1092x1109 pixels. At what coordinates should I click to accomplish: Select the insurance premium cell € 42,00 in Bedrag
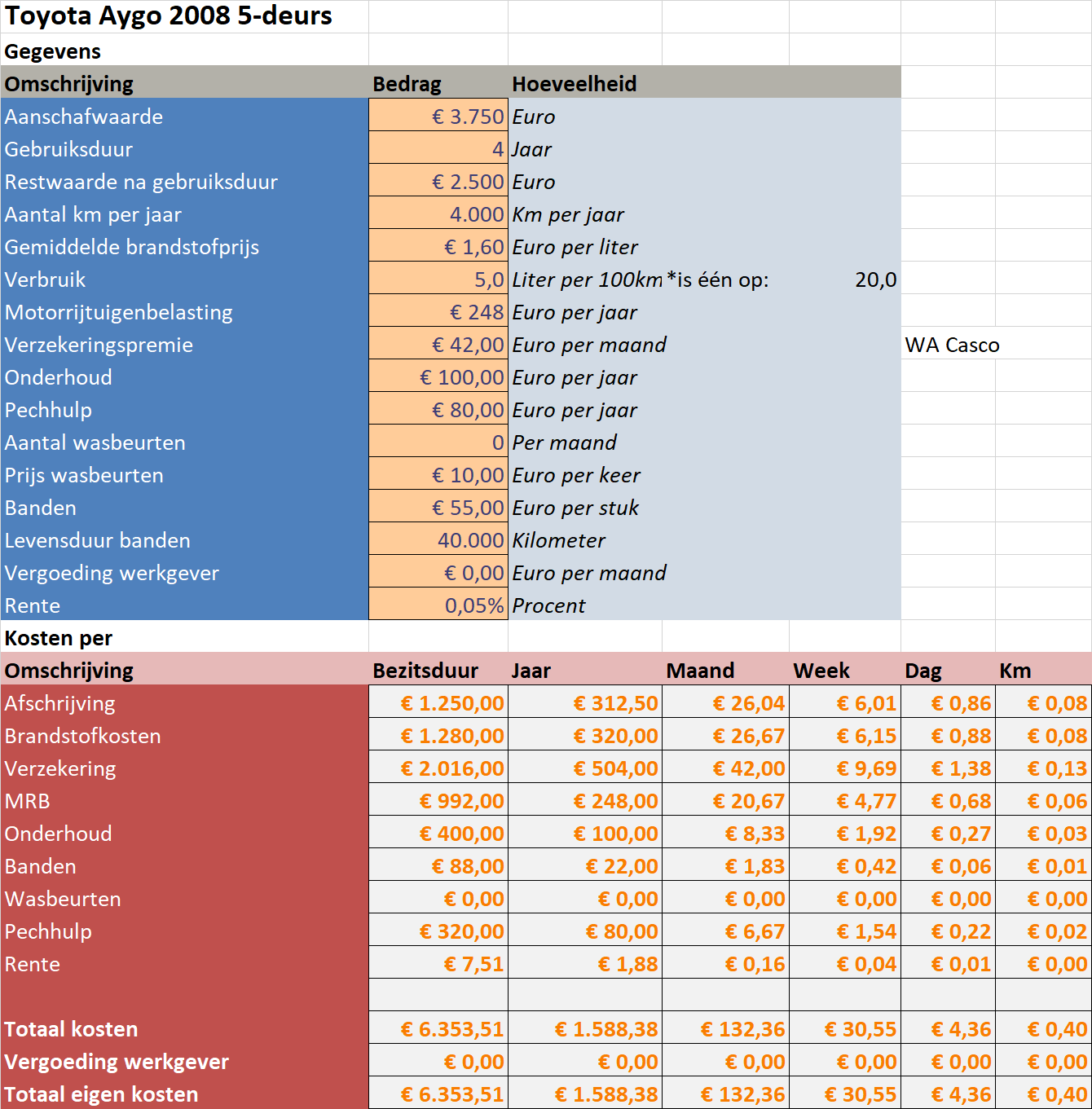pos(438,343)
